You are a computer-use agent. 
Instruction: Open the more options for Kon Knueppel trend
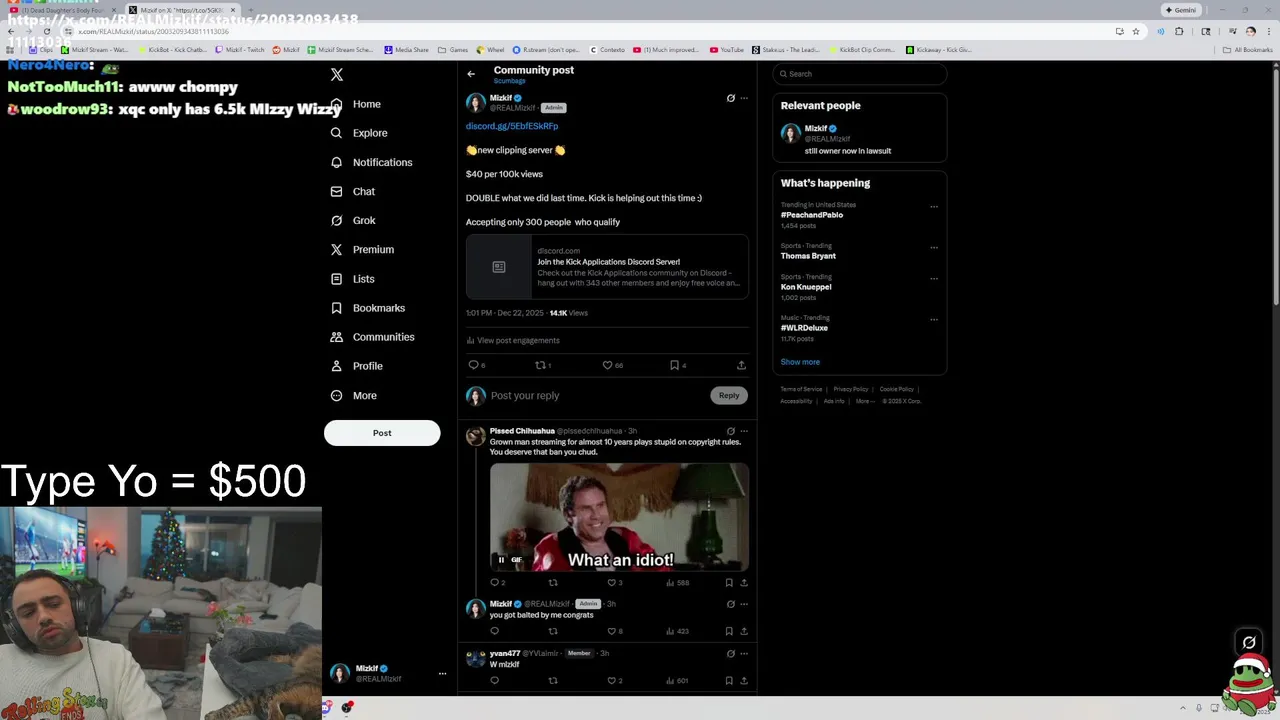(x=934, y=279)
